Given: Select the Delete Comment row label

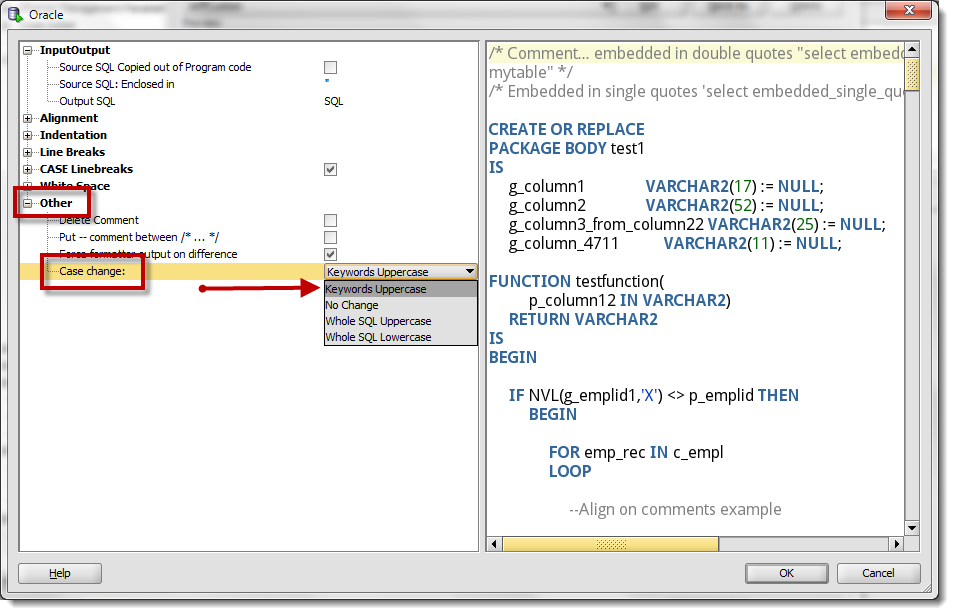Looking at the screenshot, I should point(99,220).
